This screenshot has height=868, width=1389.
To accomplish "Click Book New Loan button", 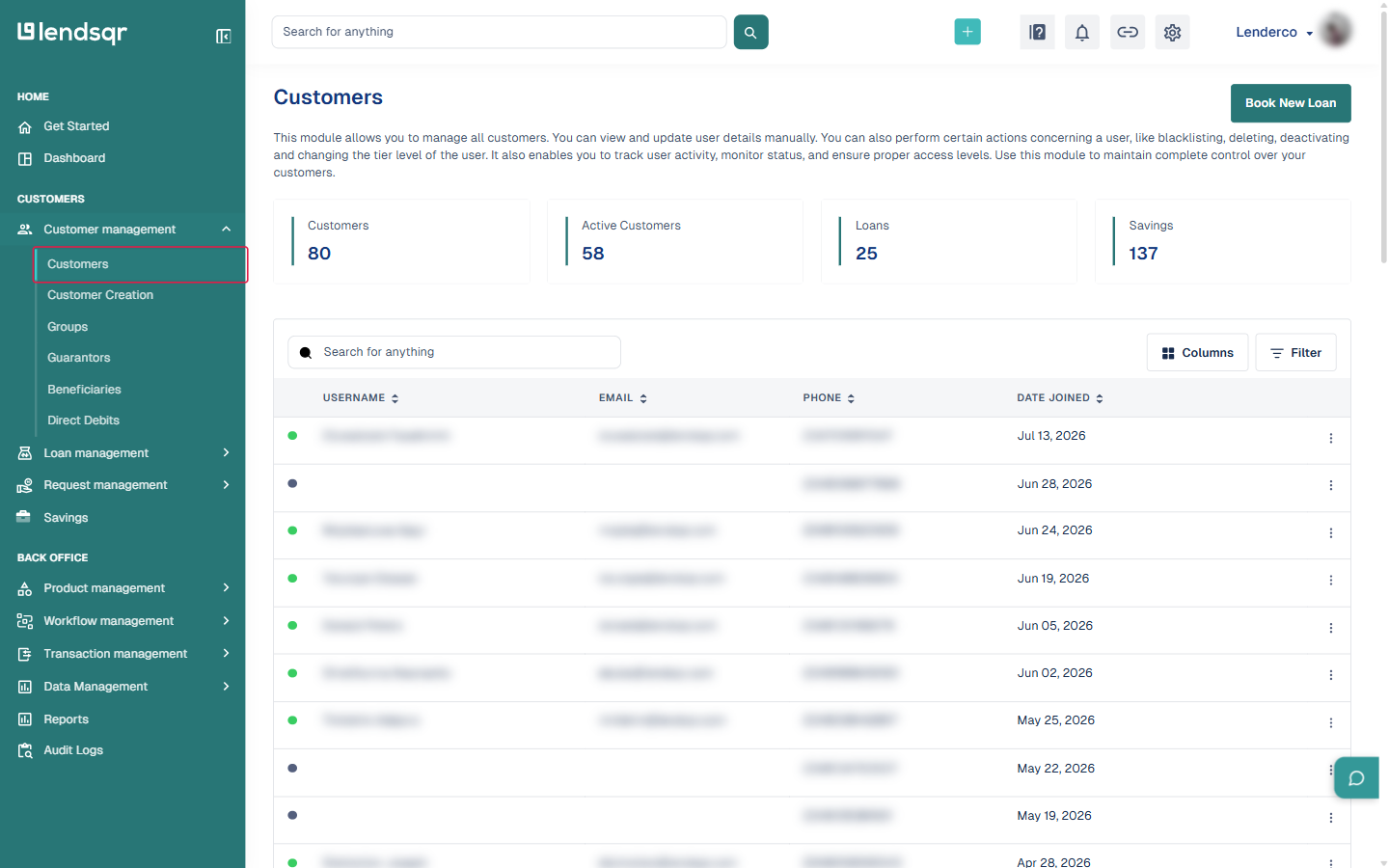I will click(1291, 103).
